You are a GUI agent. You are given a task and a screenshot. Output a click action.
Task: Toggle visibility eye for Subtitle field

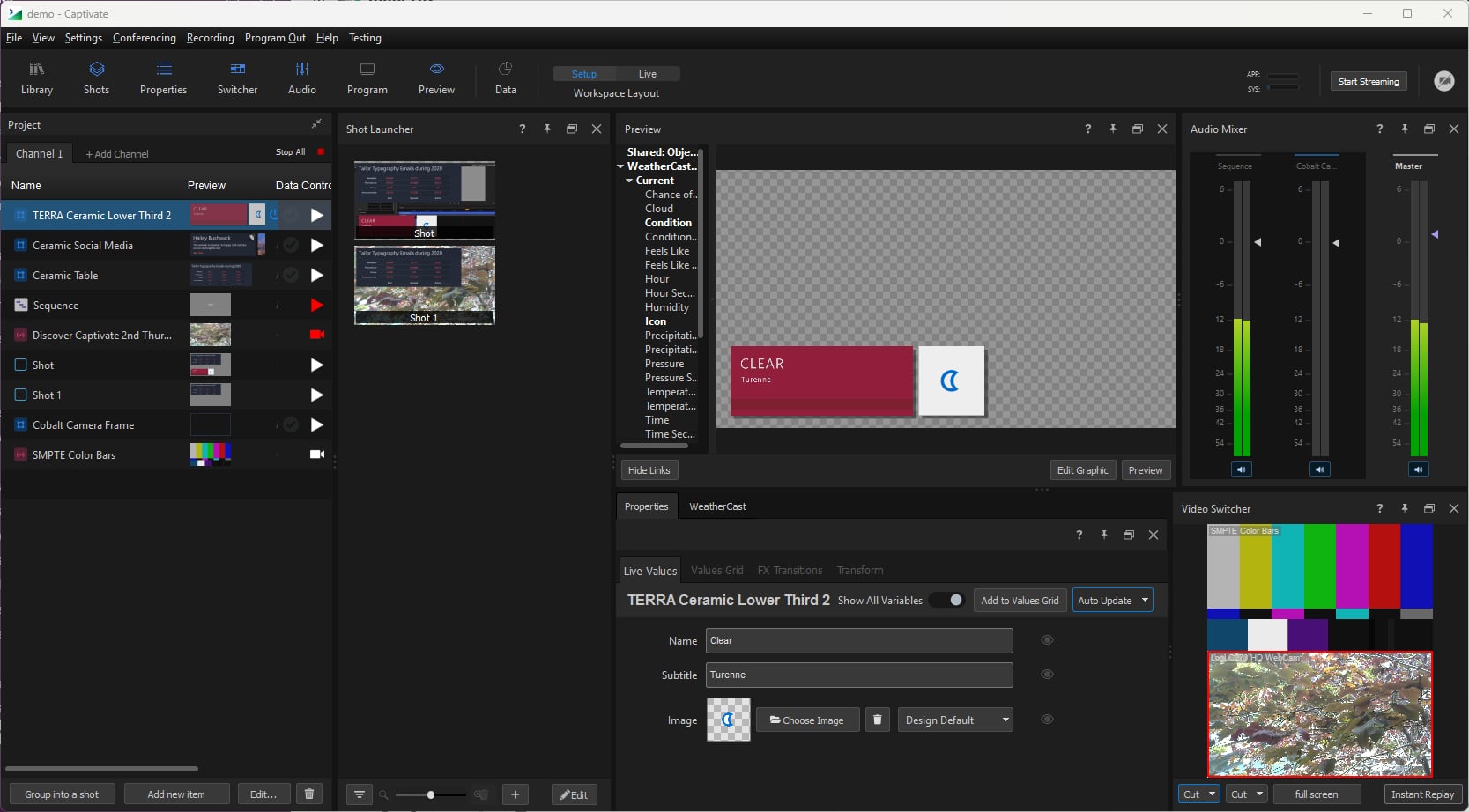point(1047,675)
